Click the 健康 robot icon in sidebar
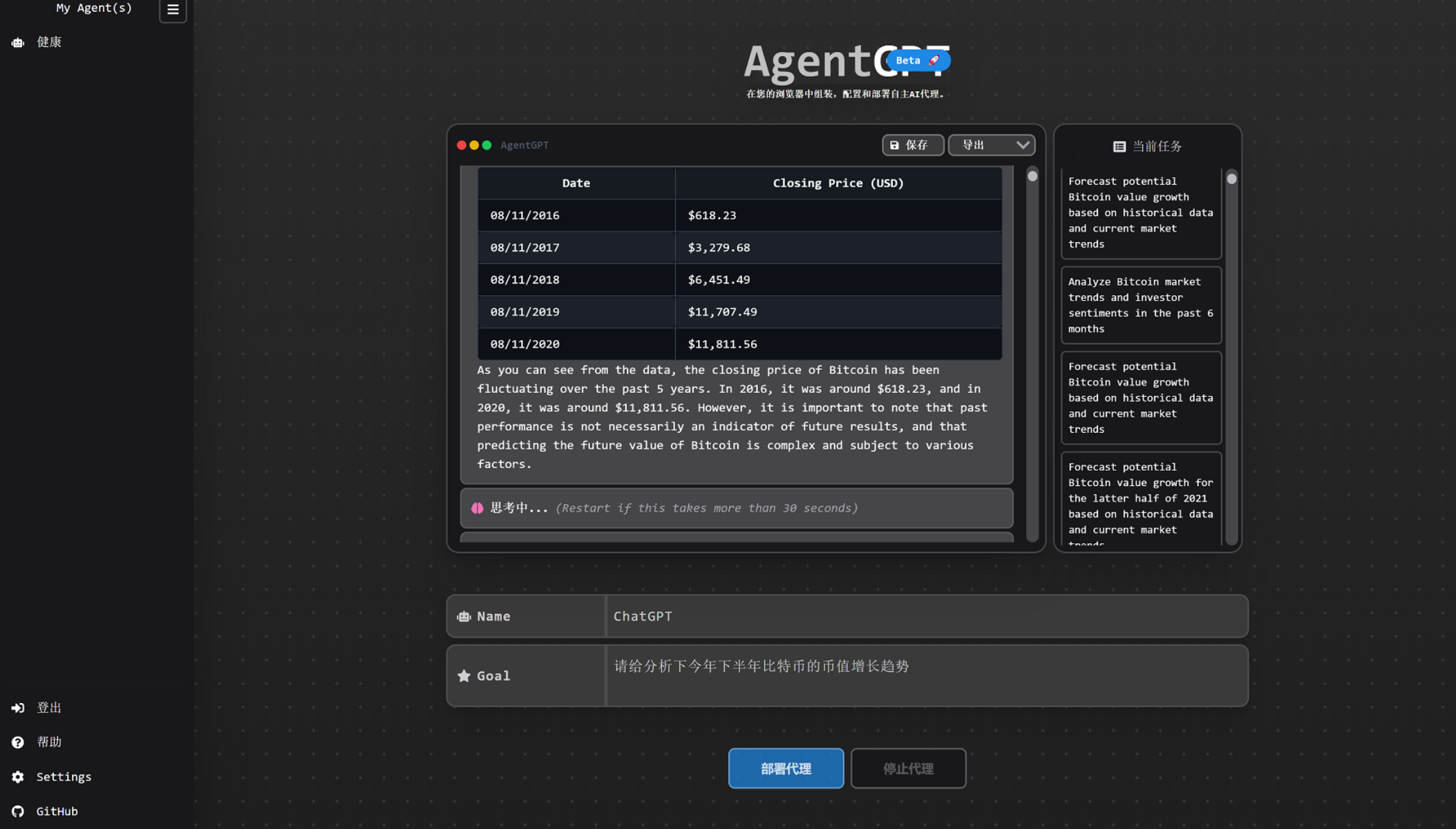The image size is (1456, 829). coord(17,42)
